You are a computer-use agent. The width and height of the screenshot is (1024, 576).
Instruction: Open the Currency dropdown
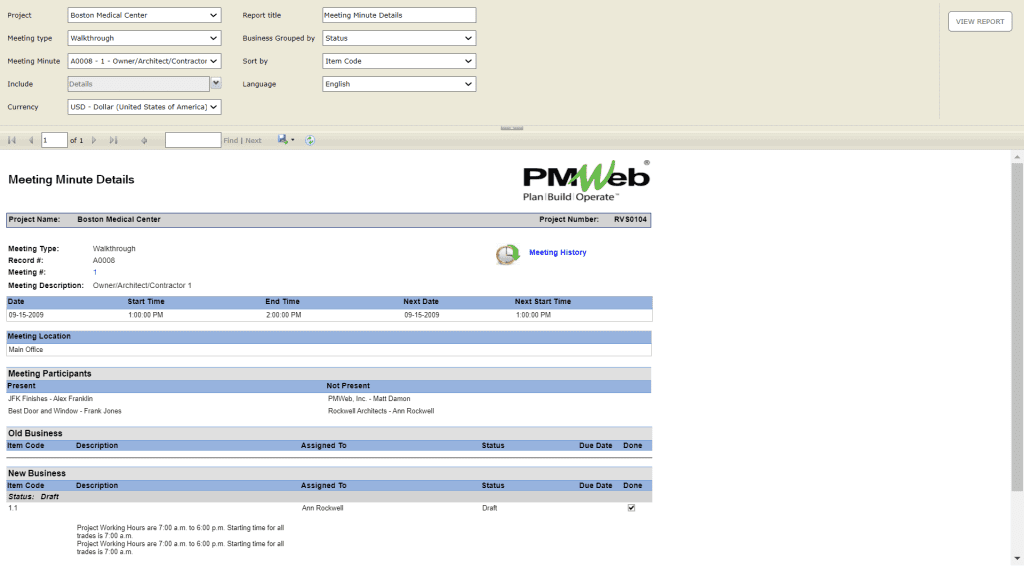144,106
